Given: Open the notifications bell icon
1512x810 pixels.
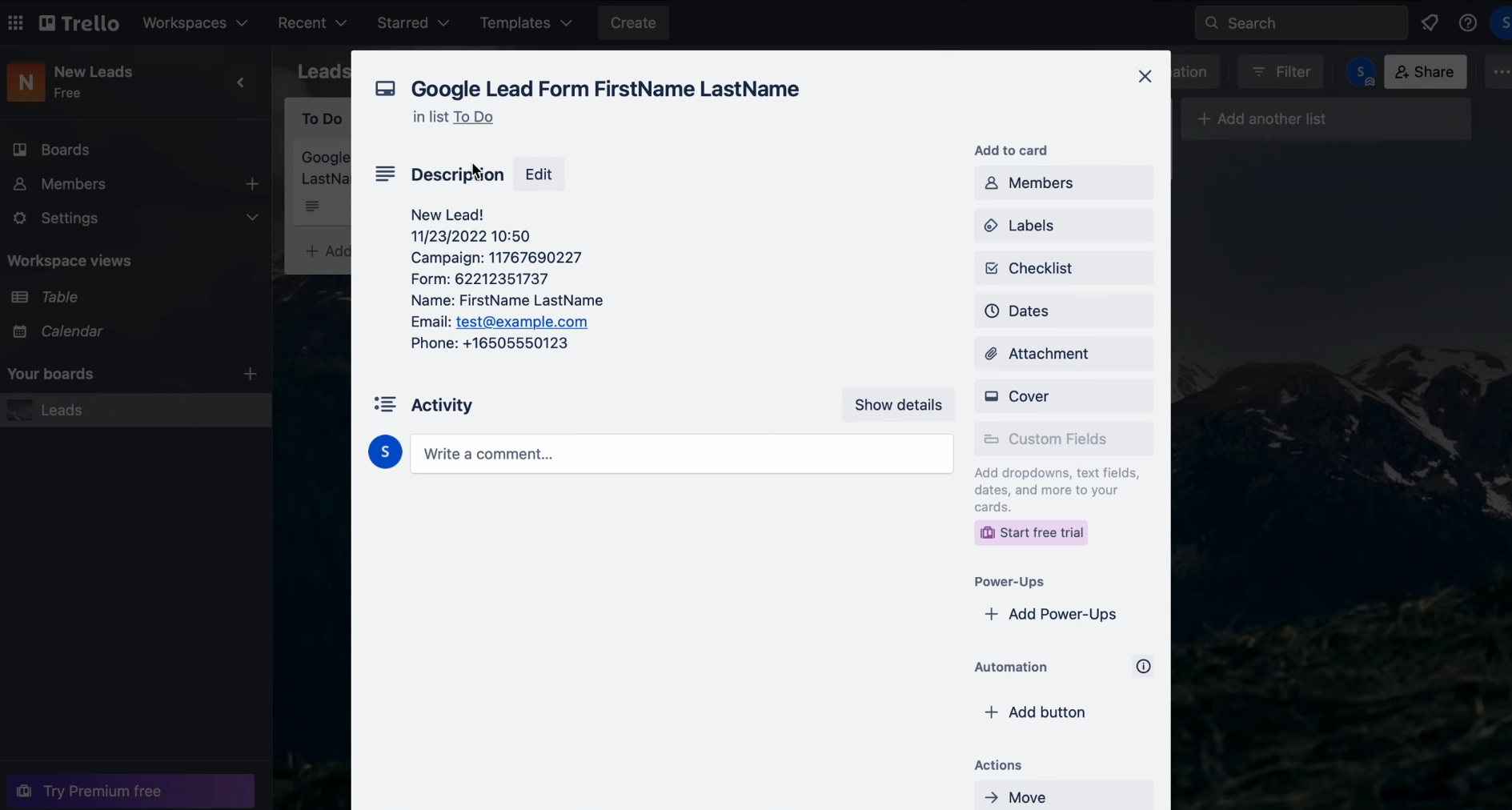Looking at the screenshot, I should point(1430,22).
